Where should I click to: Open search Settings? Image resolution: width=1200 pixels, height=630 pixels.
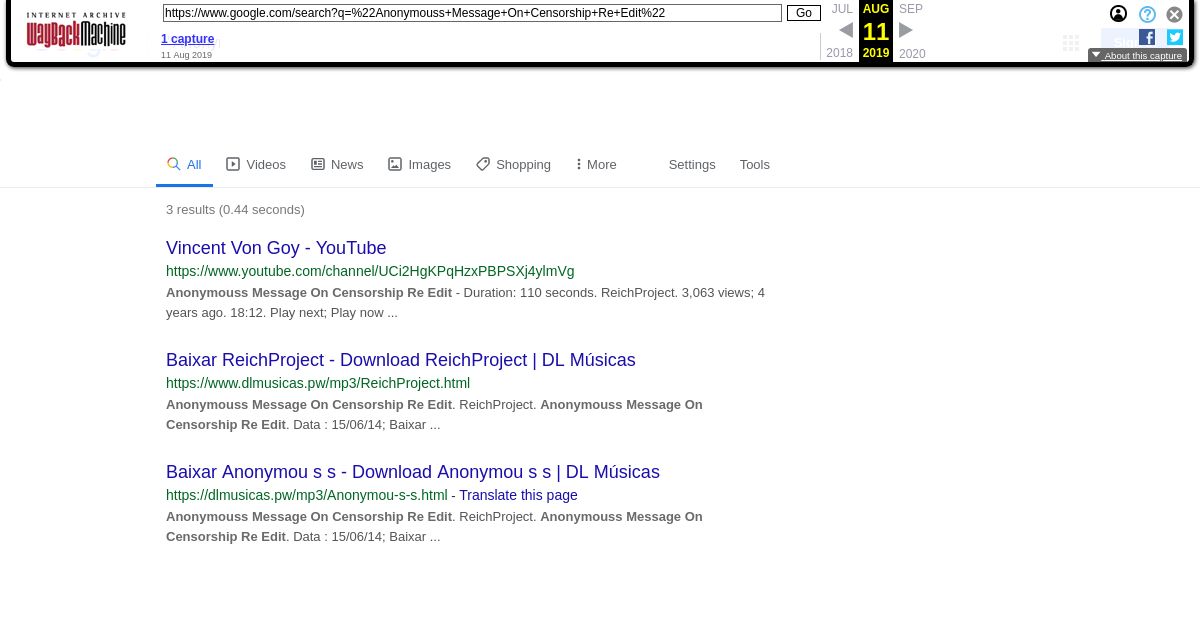tap(692, 164)
